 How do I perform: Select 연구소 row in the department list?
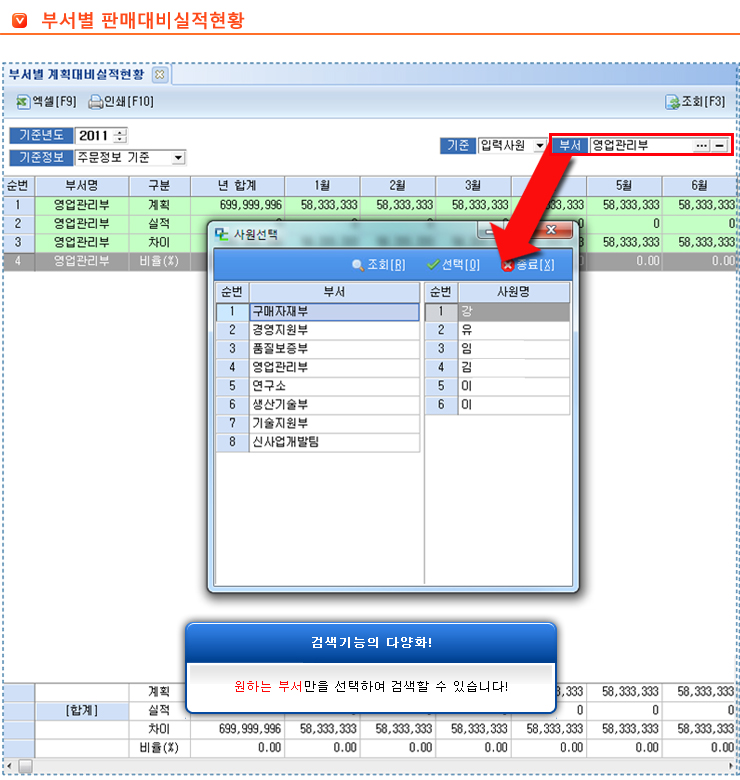334,385
